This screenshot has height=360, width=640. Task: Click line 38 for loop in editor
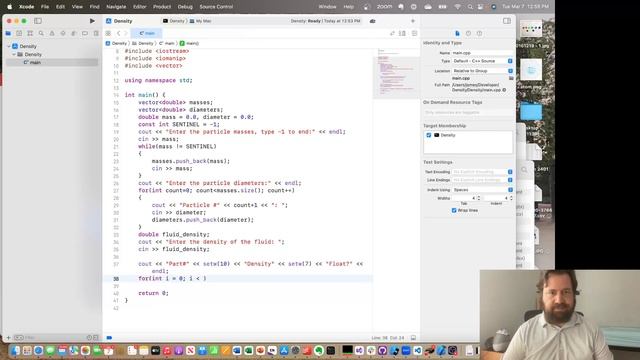pyautogui.click(x=172, y=278)
